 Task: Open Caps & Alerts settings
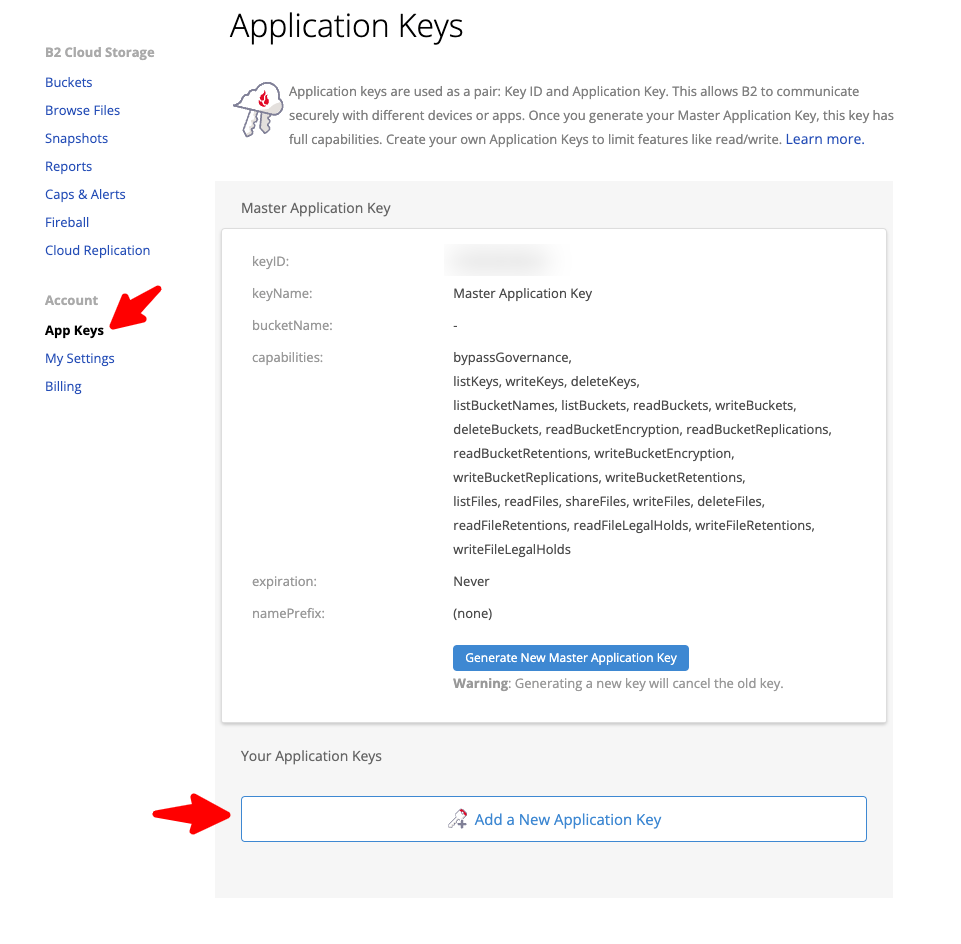pos(85,195)
